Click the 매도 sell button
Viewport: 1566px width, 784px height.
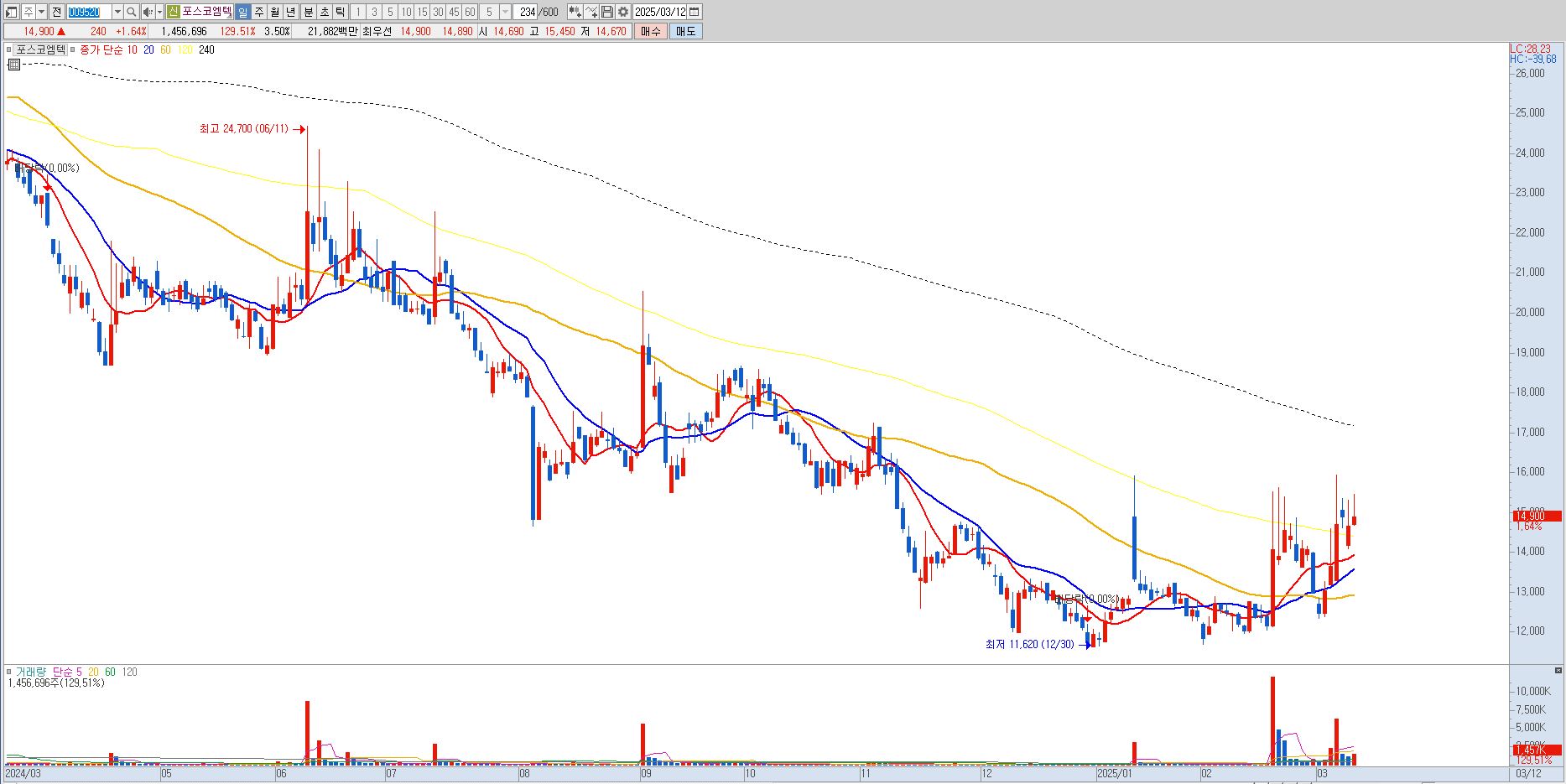[x=685, y=31]
